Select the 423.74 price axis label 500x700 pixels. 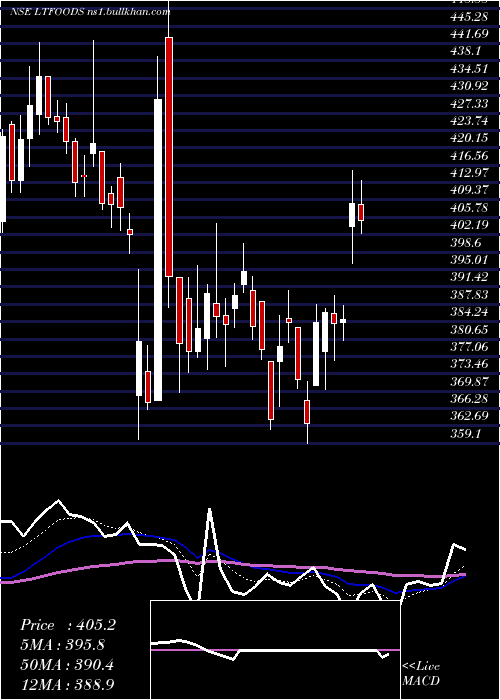(x=469, y=121)
